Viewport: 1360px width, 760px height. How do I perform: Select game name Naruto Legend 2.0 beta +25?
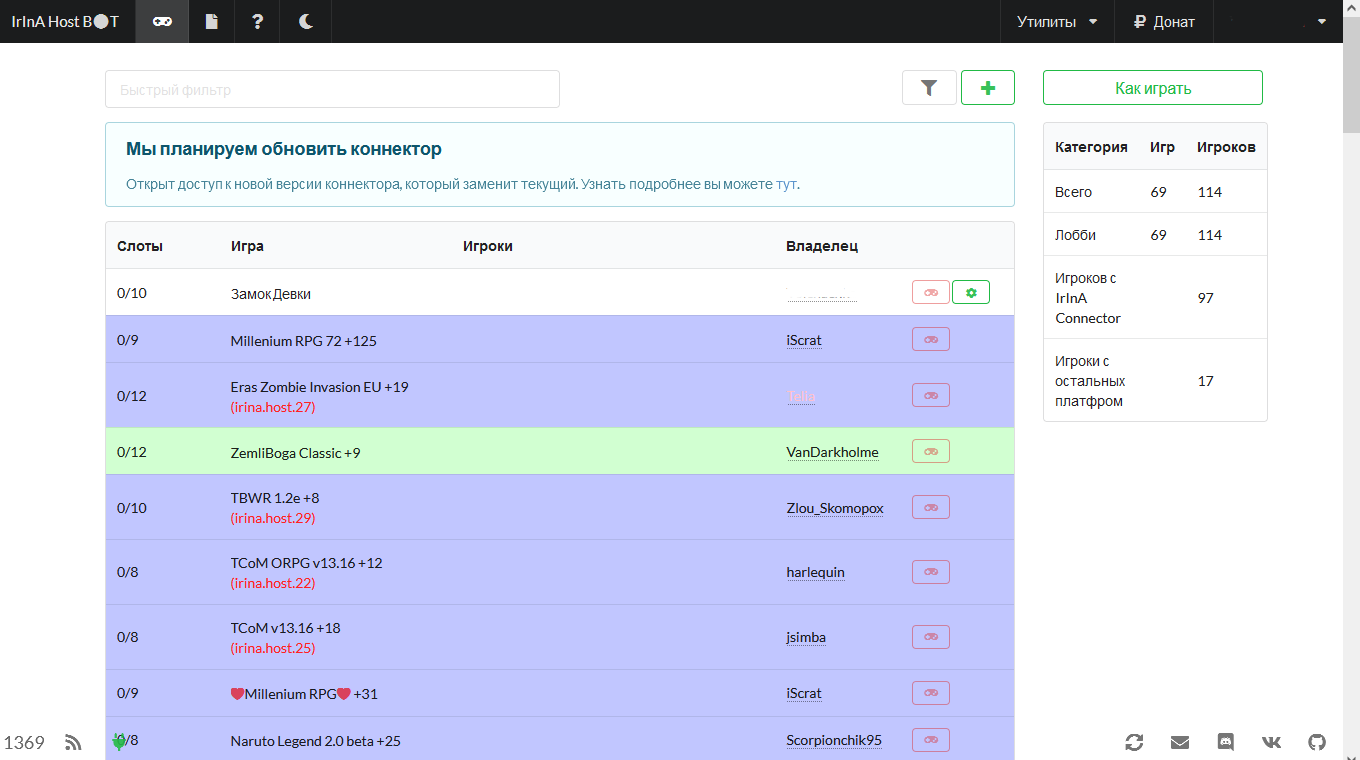coord(316,741)
